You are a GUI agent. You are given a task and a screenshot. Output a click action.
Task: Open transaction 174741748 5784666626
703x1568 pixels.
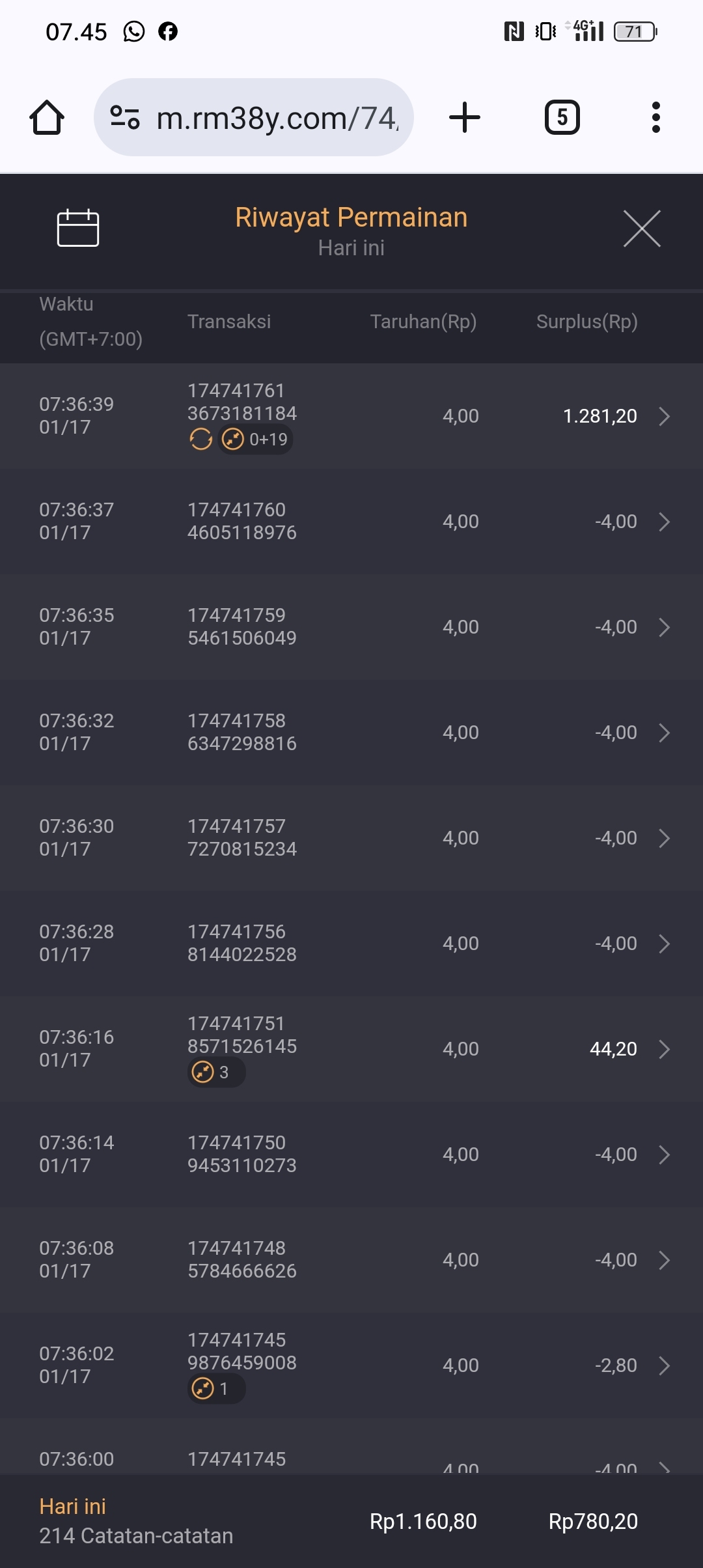(242, 1259)
